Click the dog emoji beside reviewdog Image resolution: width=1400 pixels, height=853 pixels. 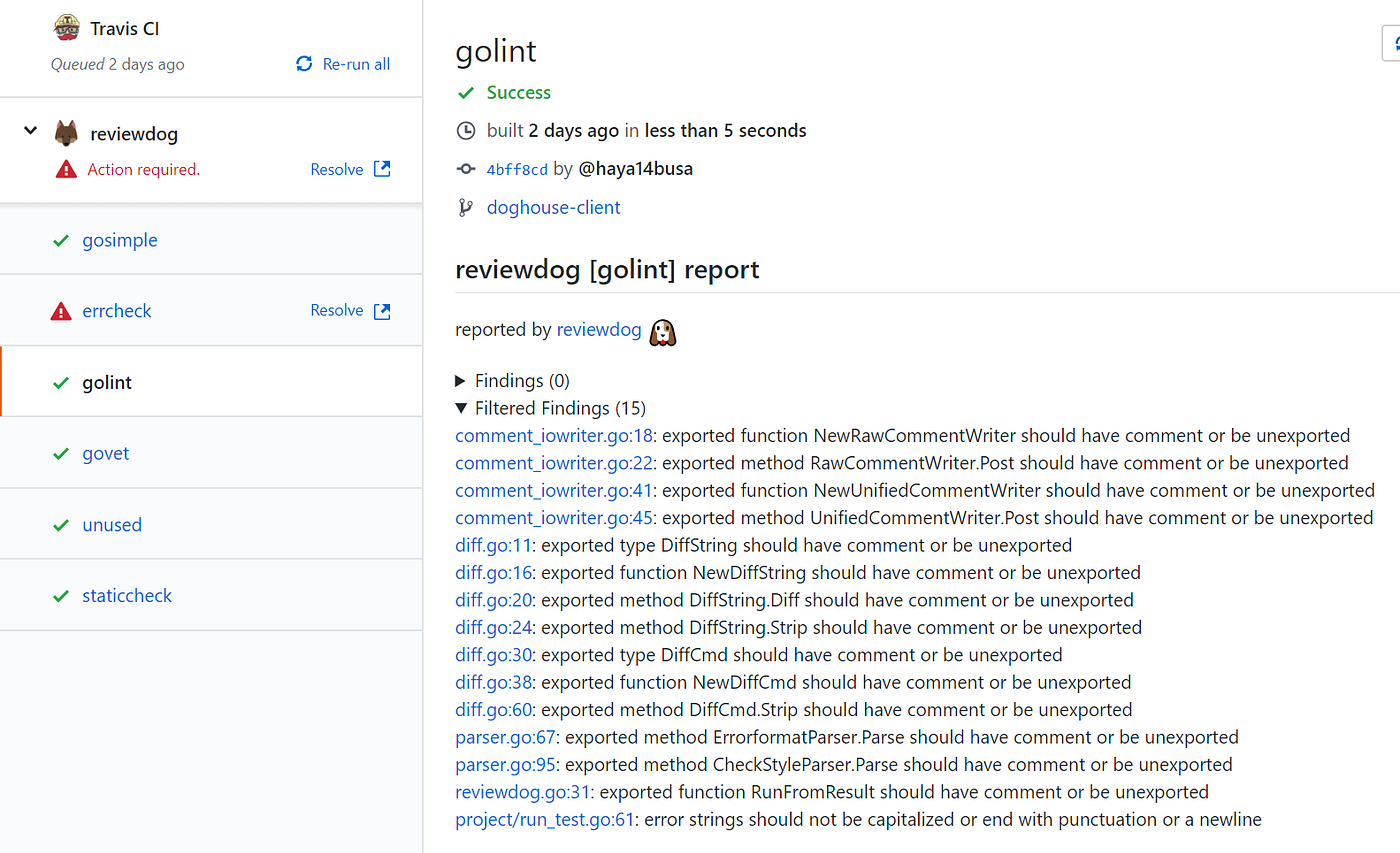(x=663, y=331)
